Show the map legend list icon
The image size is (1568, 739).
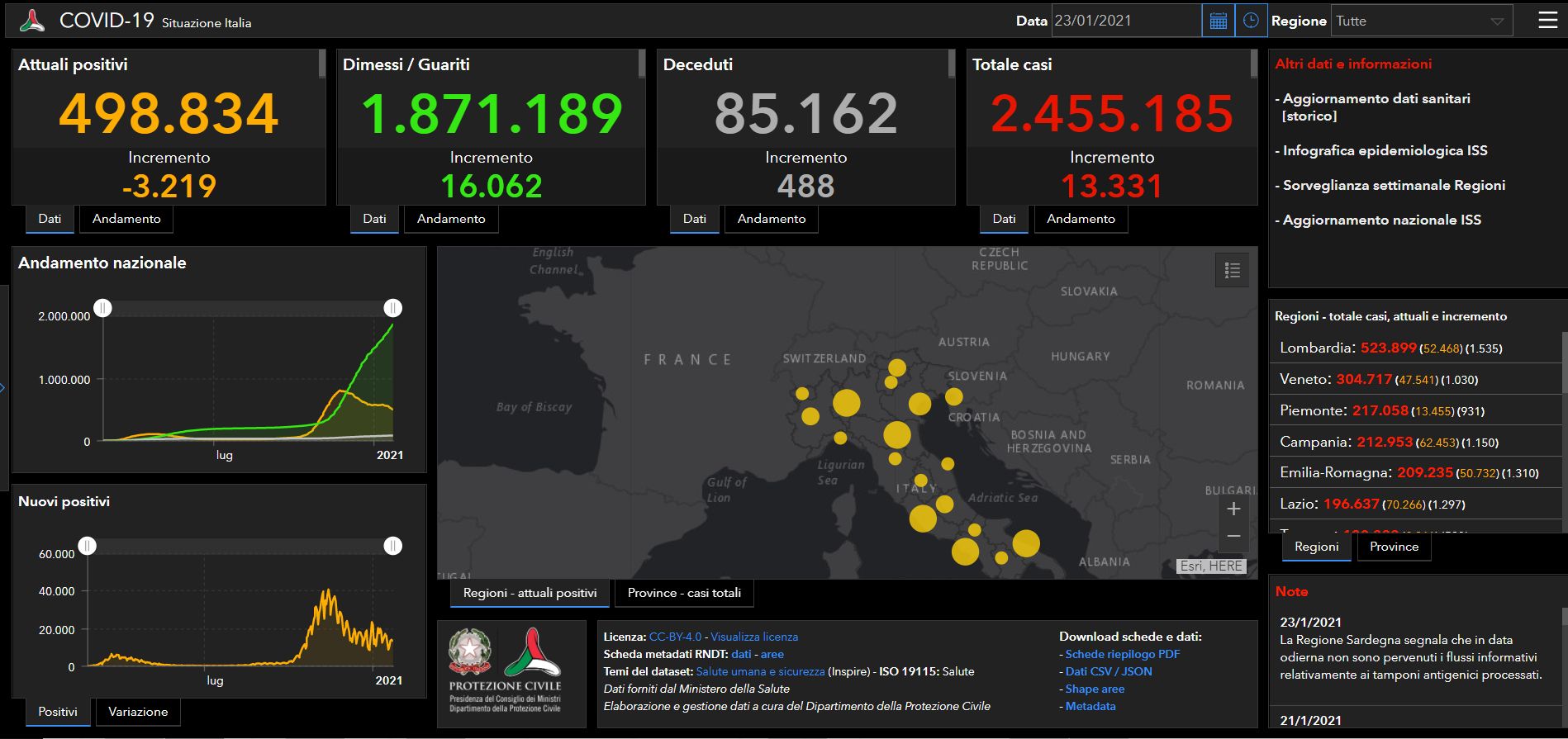pyautogui.click(x=1232, y=270)
